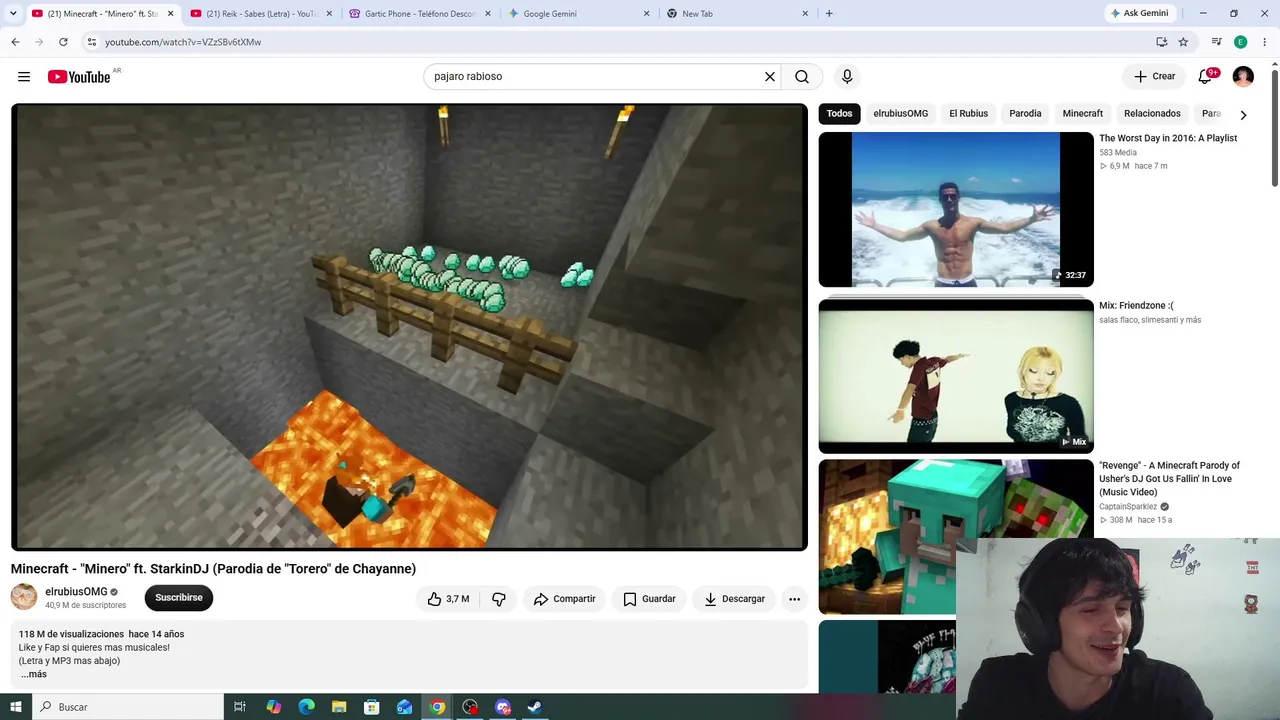Select the 'Todos' filter chip
This screenshot has height=720, width=1280.
point(839,114)
